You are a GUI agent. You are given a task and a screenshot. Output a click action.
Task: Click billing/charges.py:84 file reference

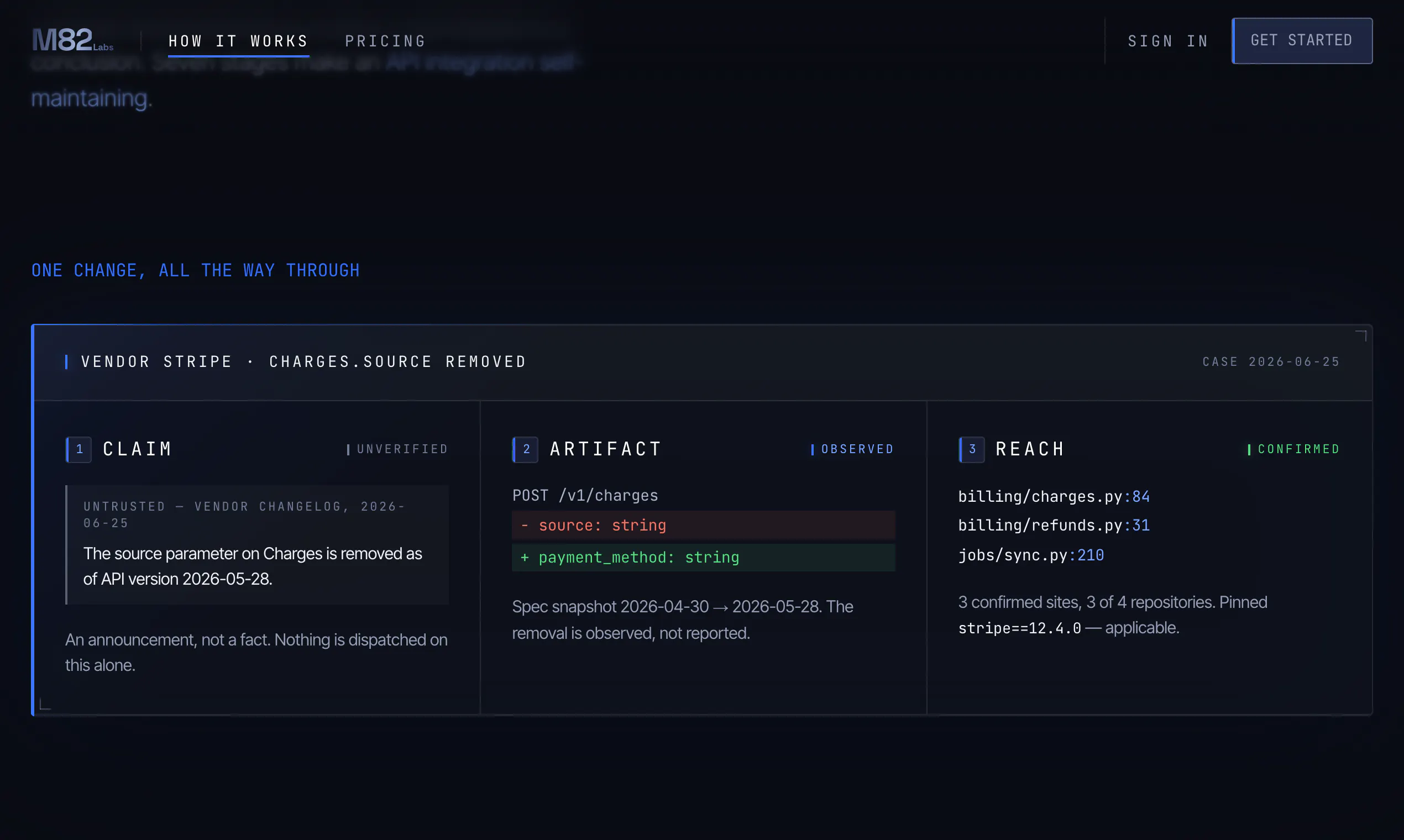click(x=1054, y=496)
